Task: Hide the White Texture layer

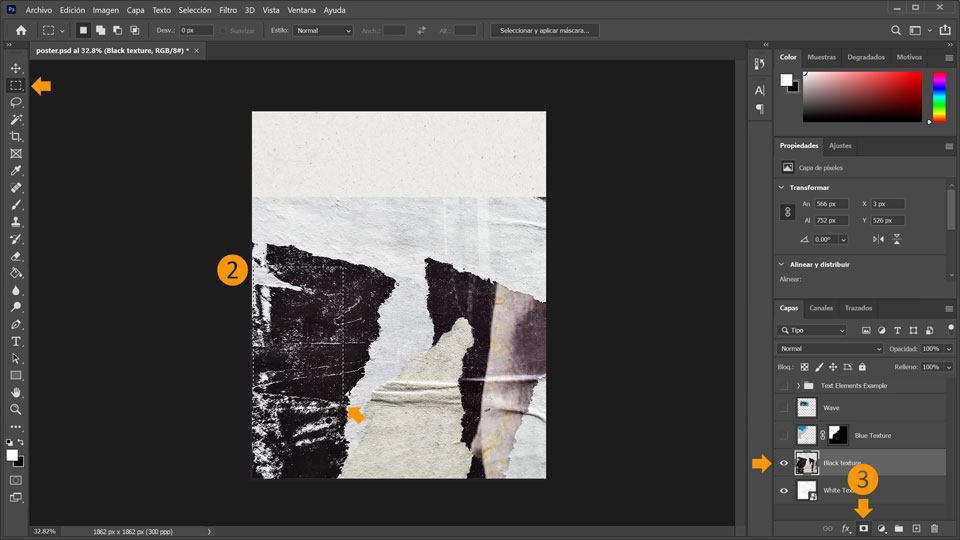Action: click(784, 490)
